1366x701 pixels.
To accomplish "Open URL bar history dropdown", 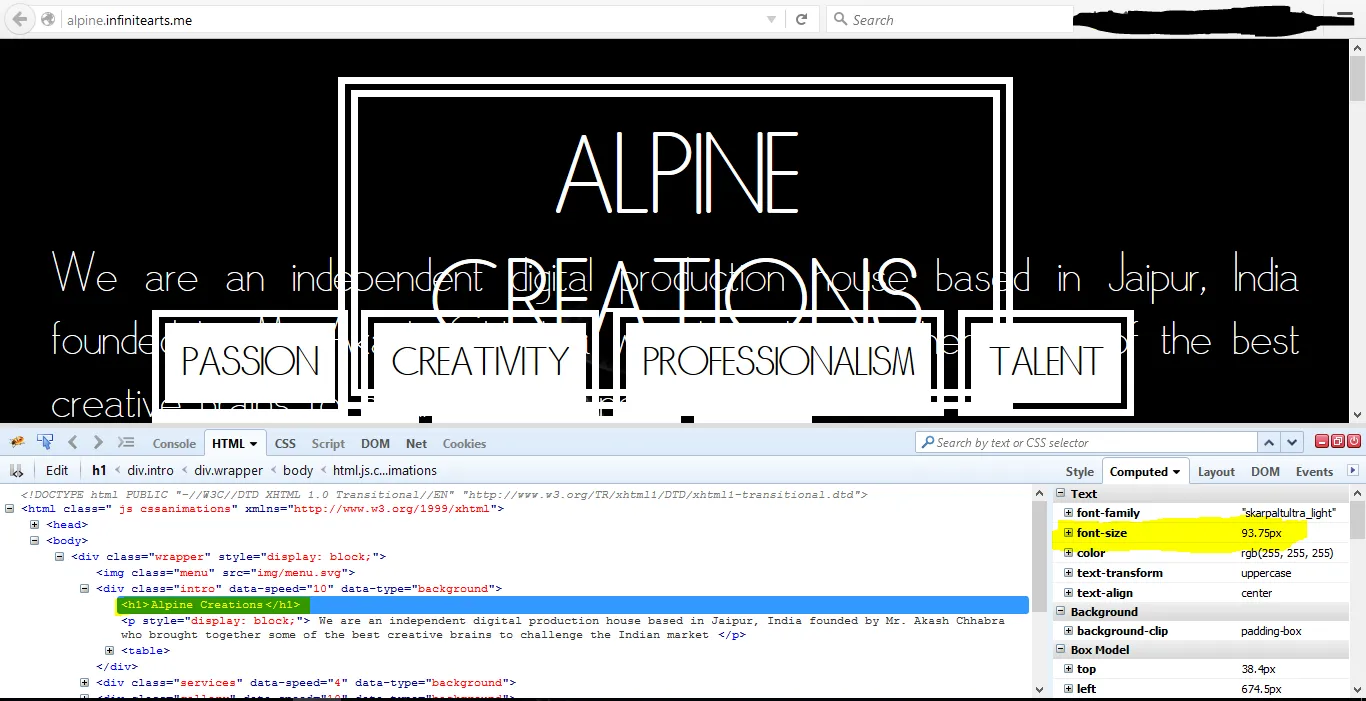I will tap(771, 19).
